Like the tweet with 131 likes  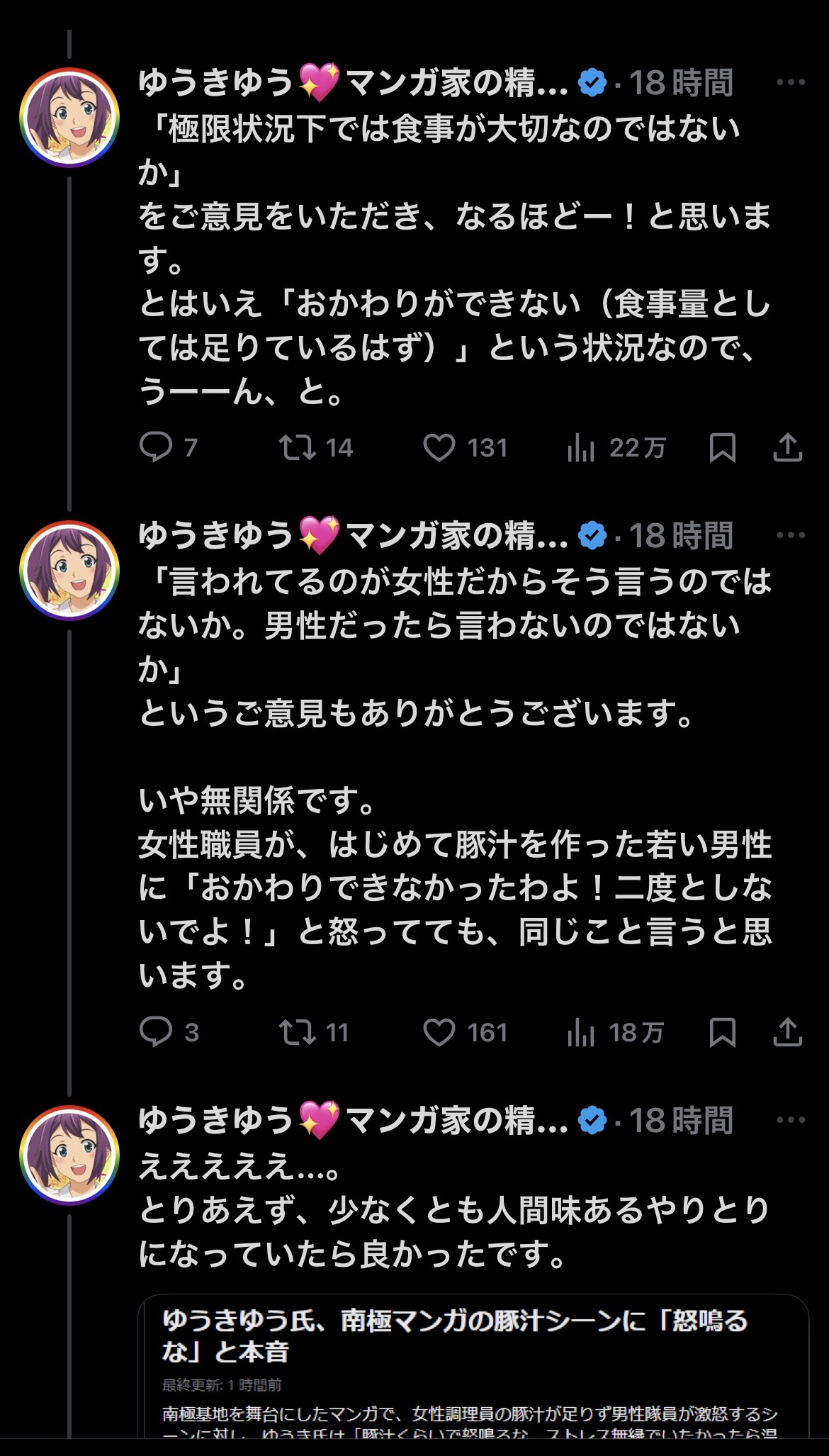click(x=439, y=447)
